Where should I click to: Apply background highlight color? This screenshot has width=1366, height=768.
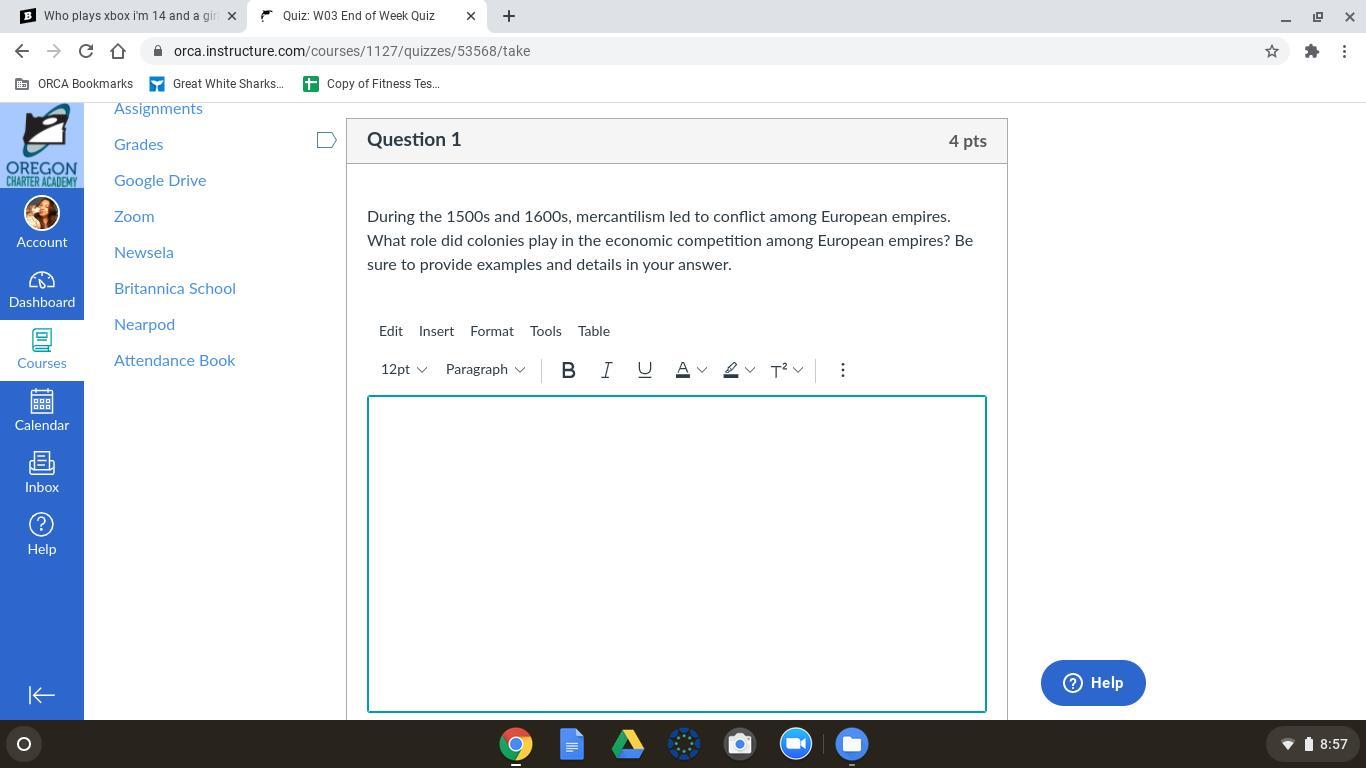[x=731, y=370]
